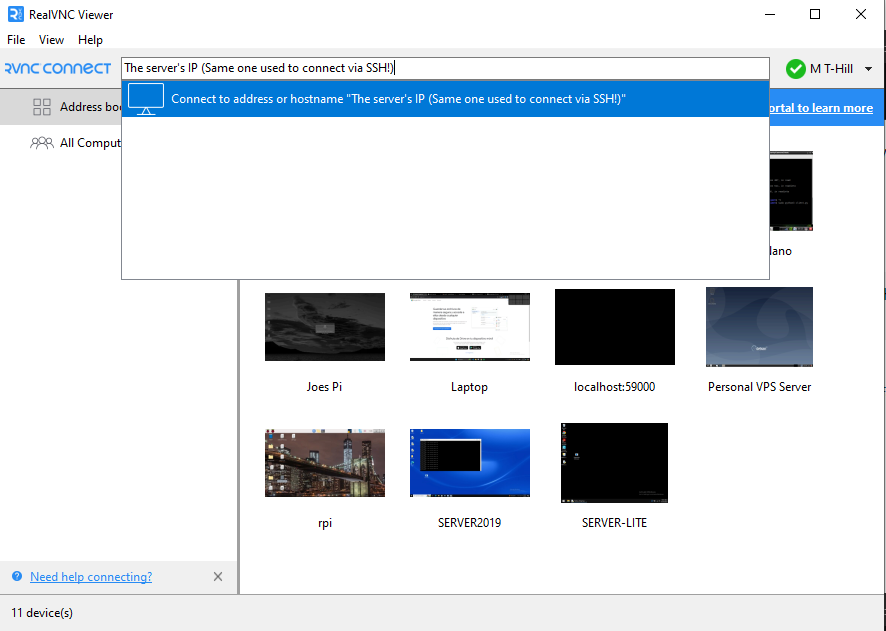Click the All Computers people icon

point(42,143)
